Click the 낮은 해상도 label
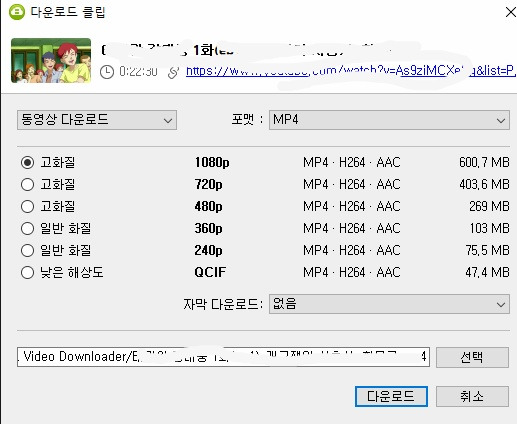517x424 pixels. point(72,272)
